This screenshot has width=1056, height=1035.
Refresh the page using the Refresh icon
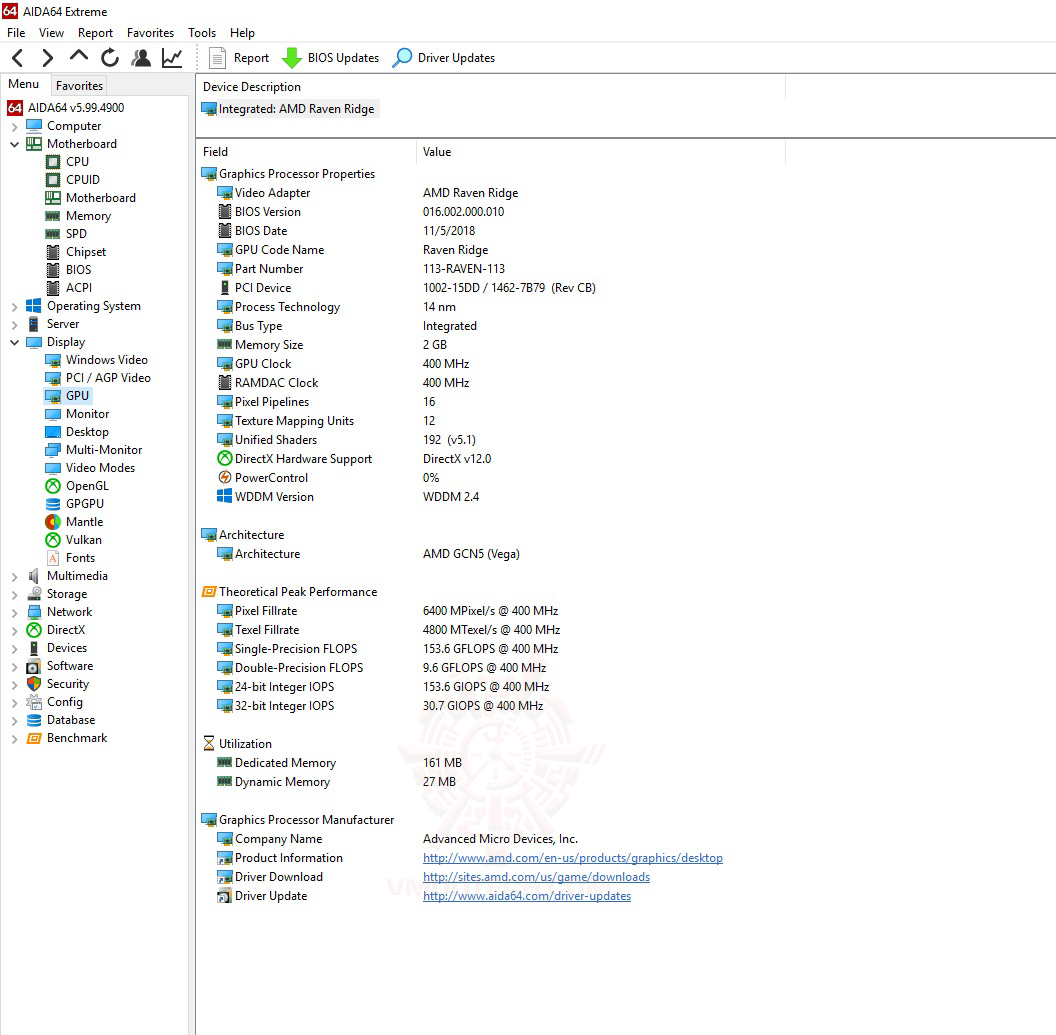point(110,58)
